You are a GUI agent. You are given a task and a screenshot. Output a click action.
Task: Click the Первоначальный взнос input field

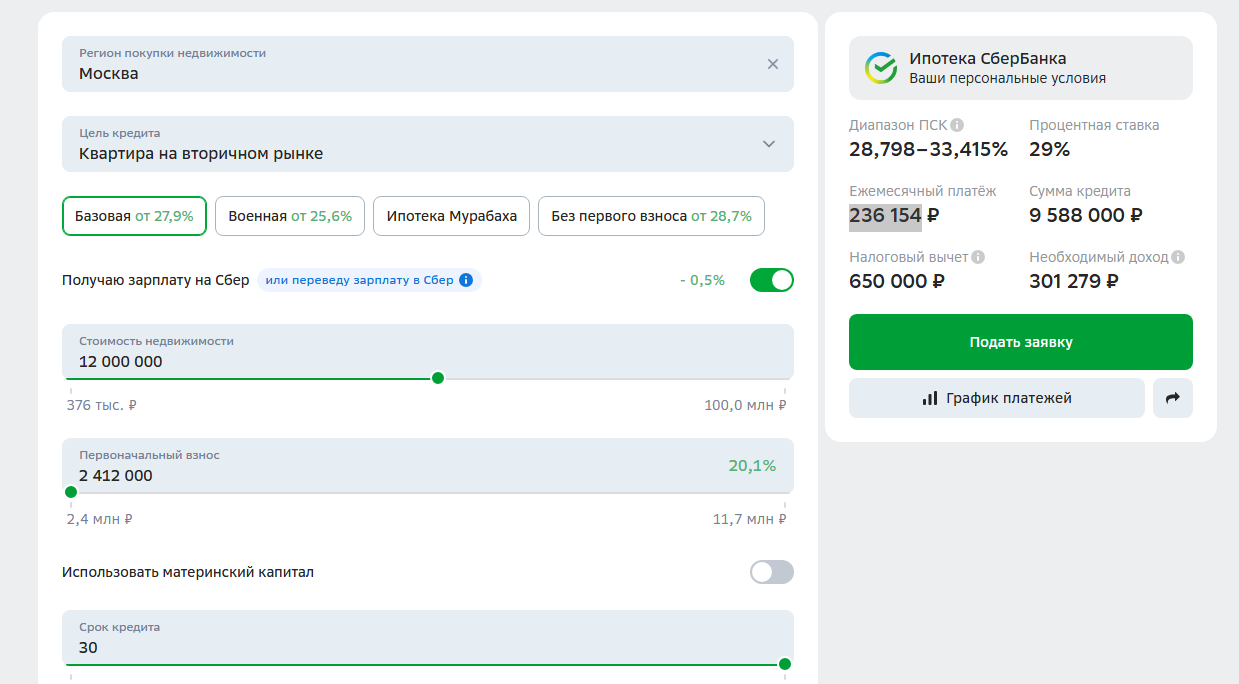click(x=428, y=466)
